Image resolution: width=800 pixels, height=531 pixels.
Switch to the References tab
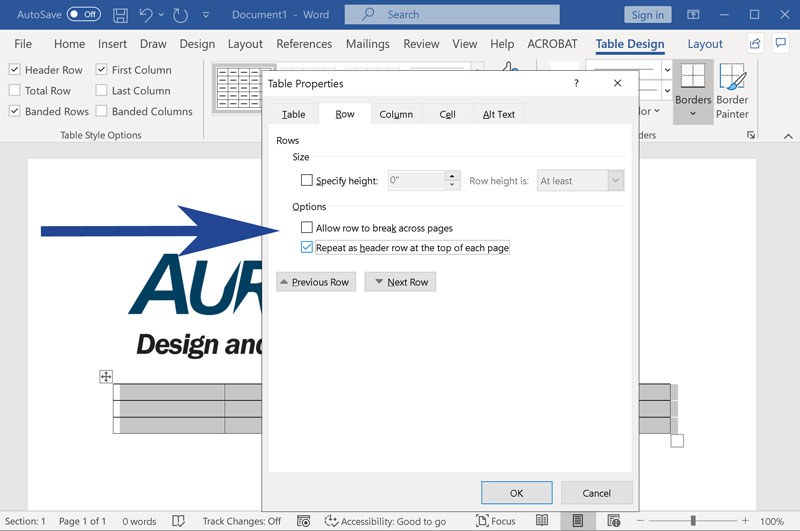pyautogui.click(x=304, y=44)
